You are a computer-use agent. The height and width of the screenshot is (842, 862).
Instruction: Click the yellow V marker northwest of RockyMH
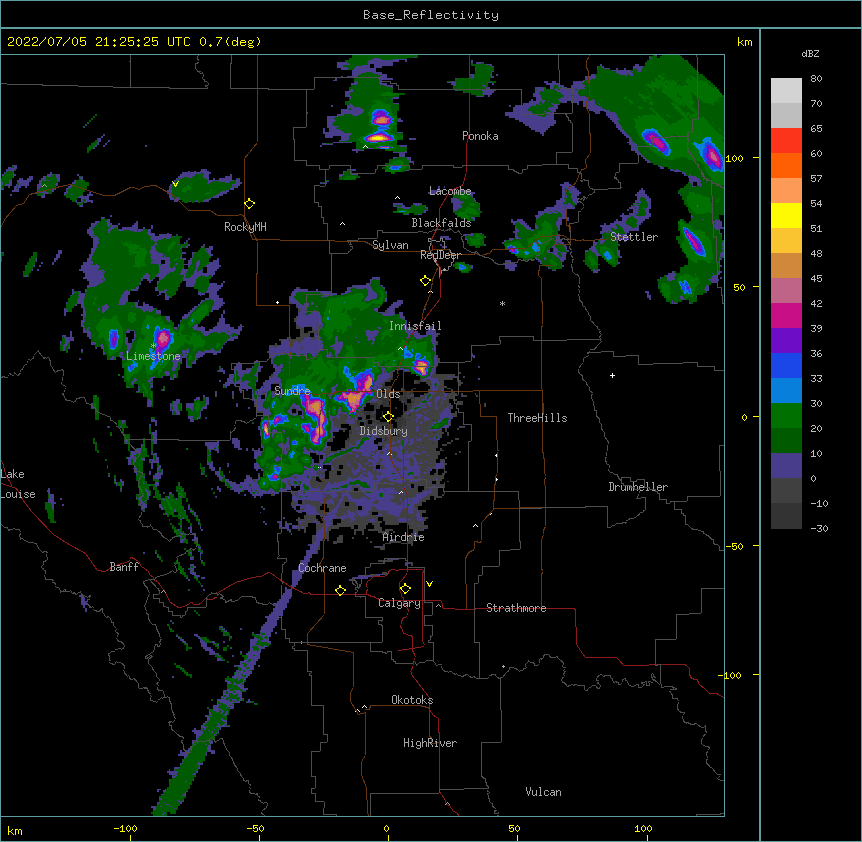(x=175, y=184)
